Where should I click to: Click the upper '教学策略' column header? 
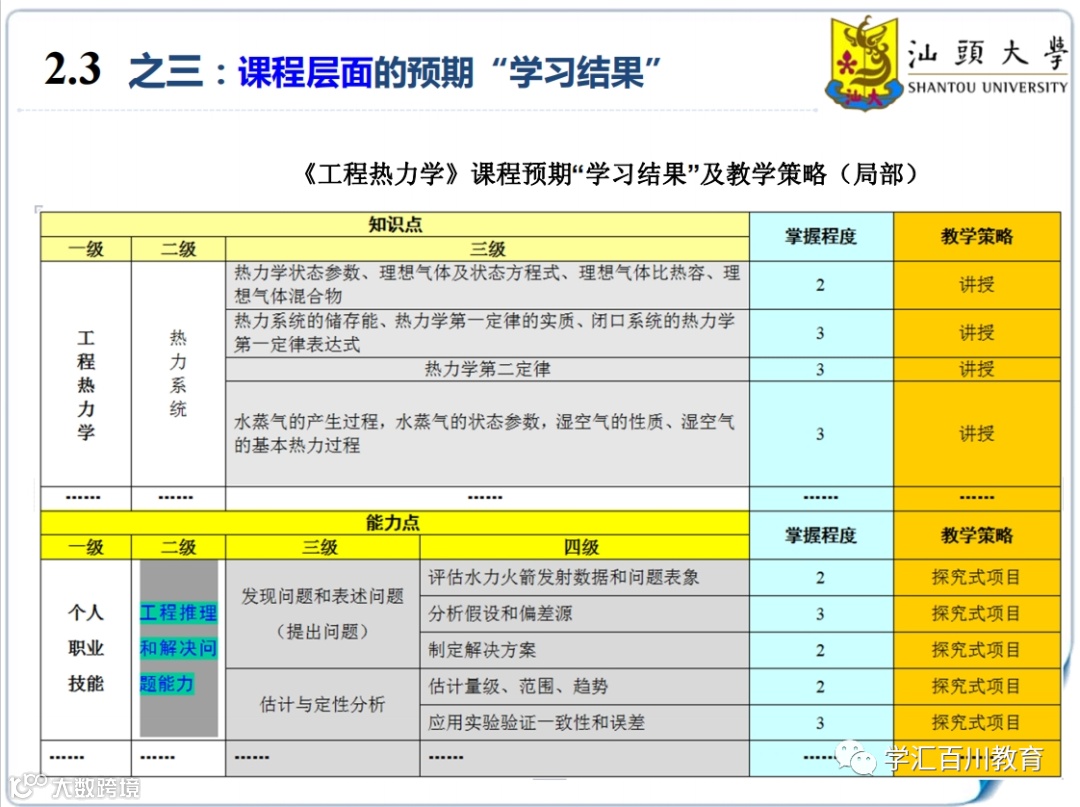pos(977,236)
